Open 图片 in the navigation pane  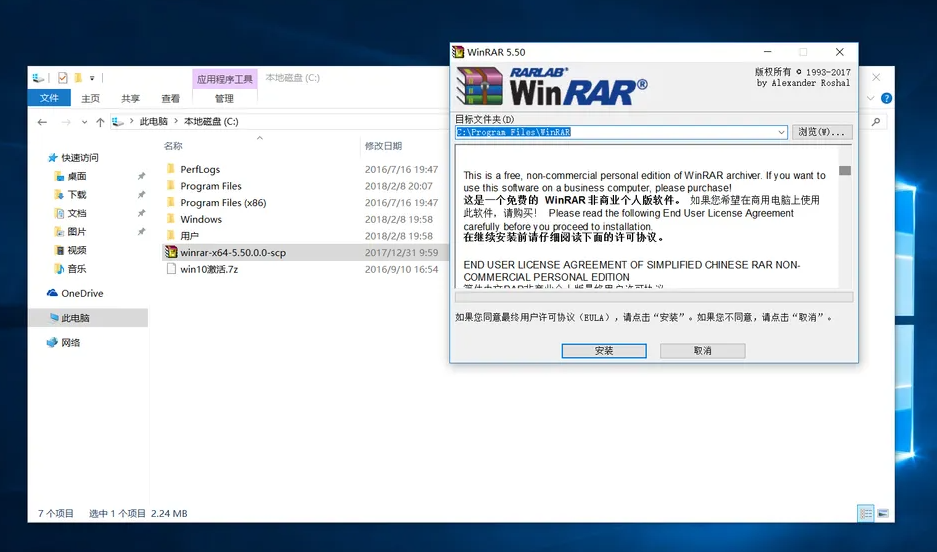click(77, 232)
